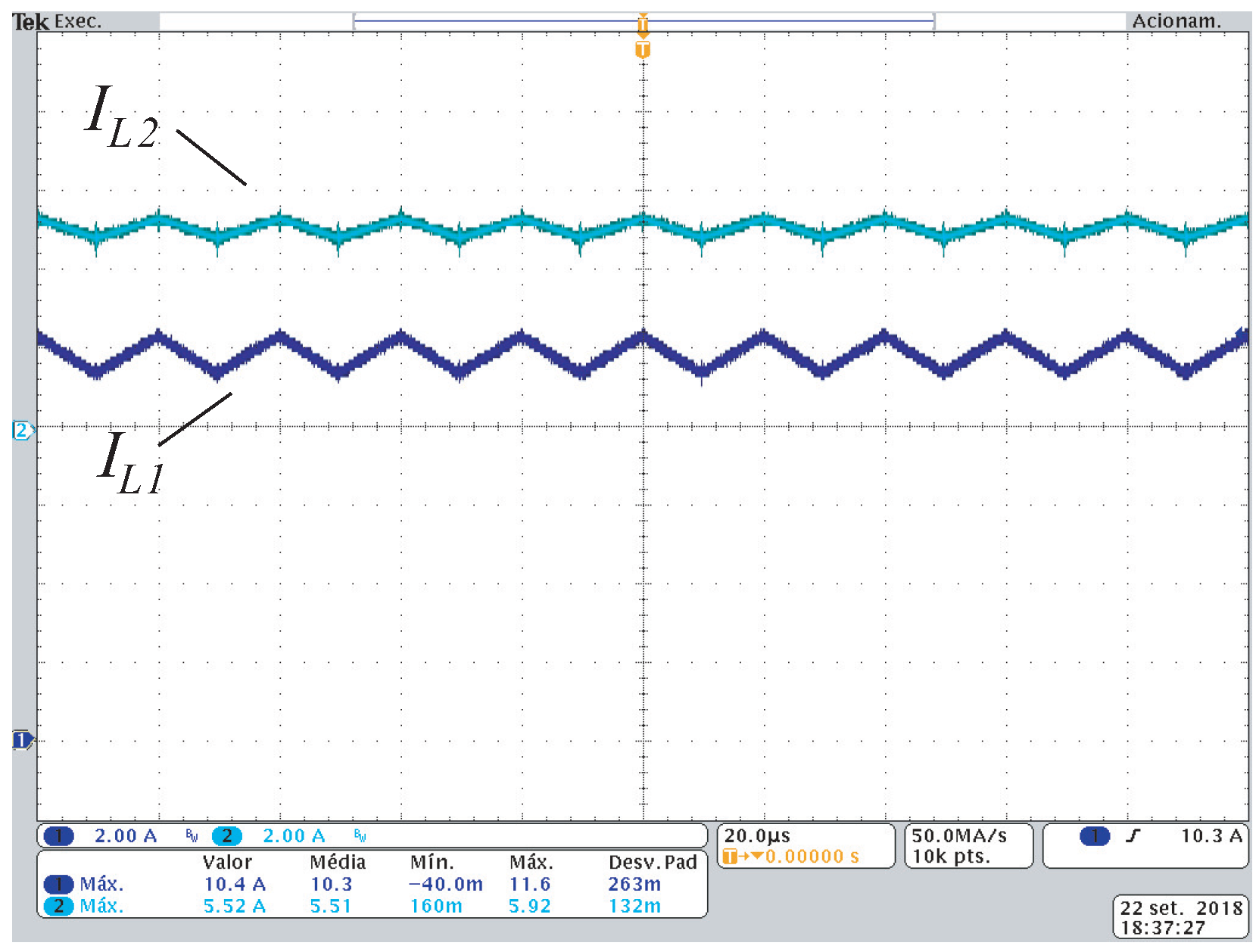Click the orange trigger delay icon
The image size is (1259, 952).
click(731, 857)
